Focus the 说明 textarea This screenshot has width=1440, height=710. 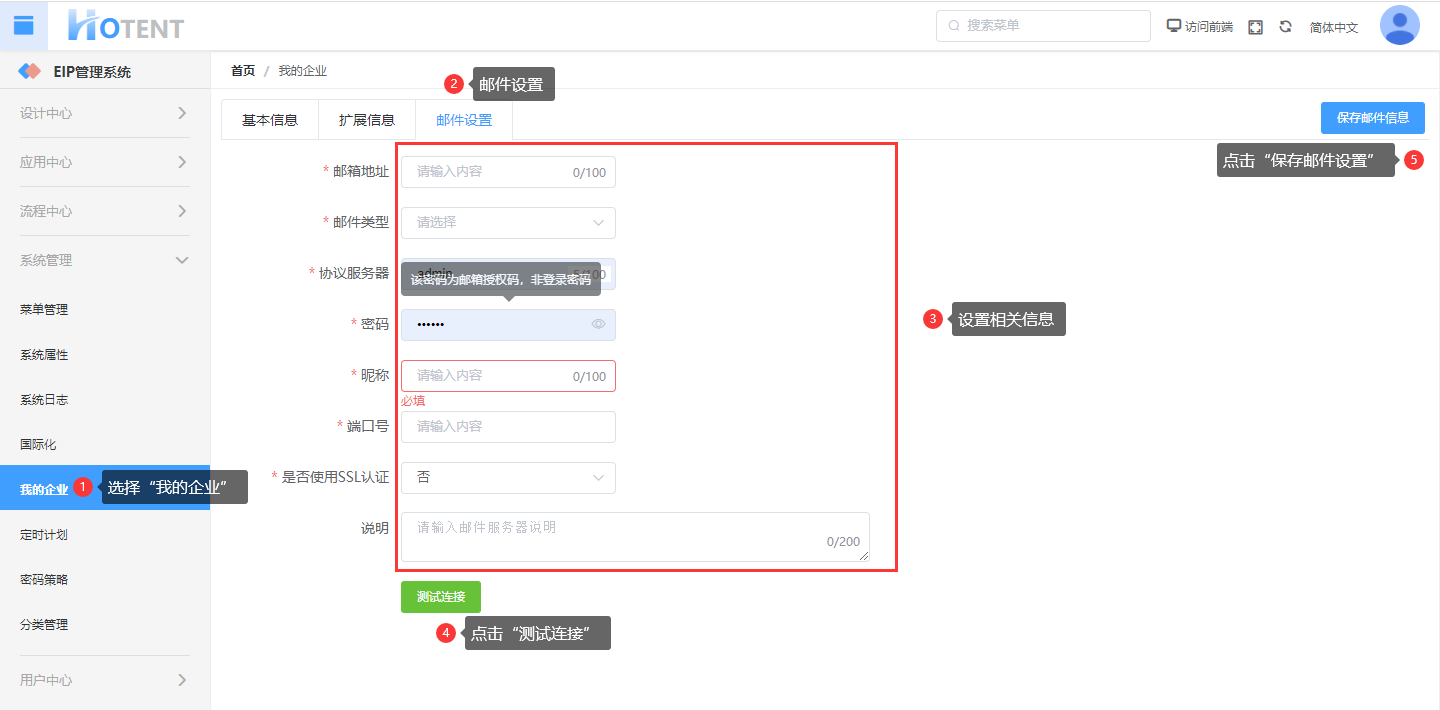point(635,537)
